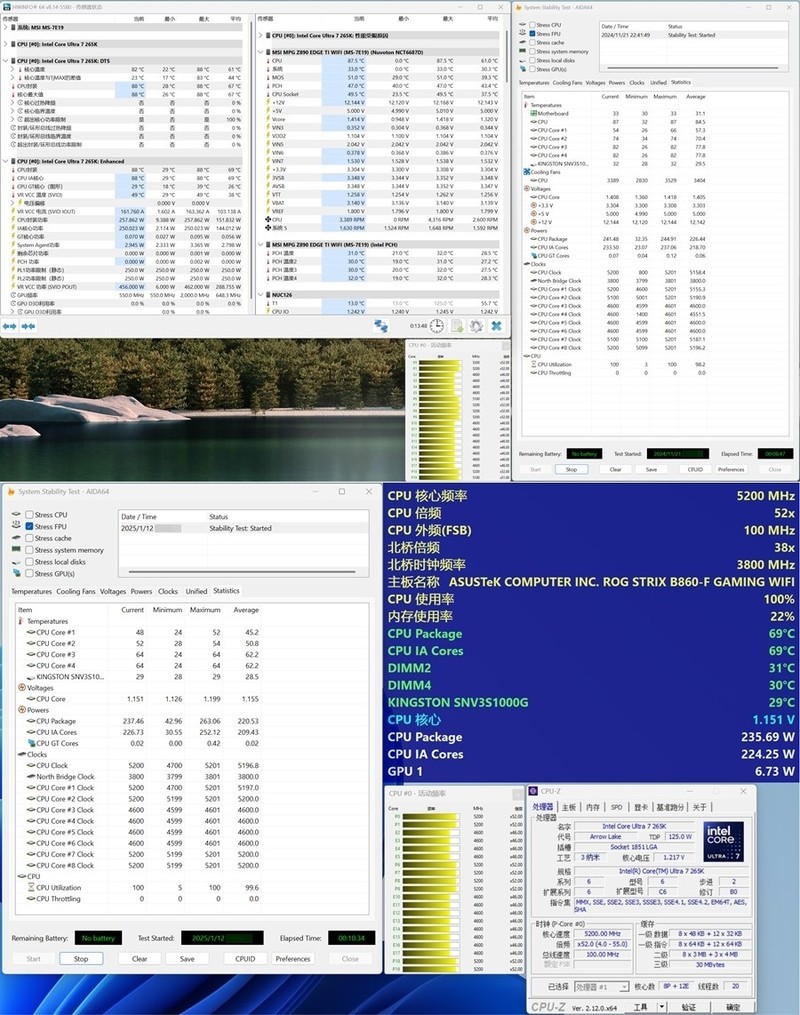
Task: Uncheck Stress FPU in lower AIDA64 window
Action: coord(29,527)
